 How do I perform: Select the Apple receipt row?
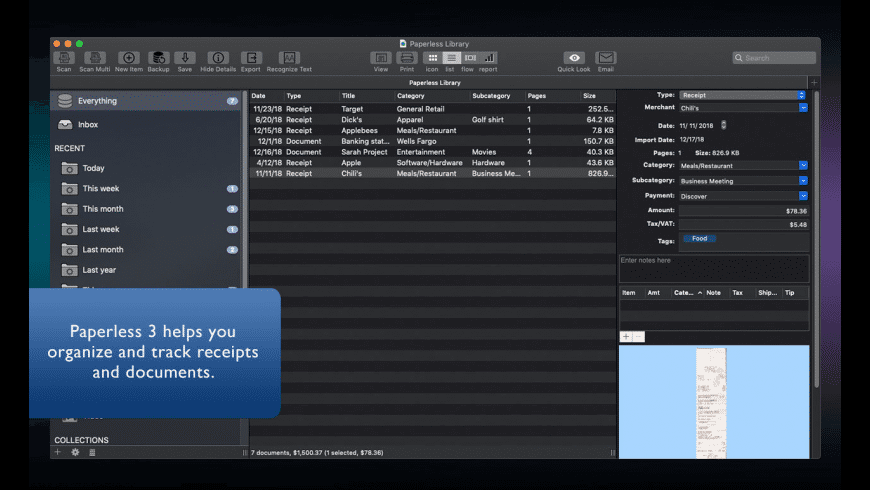(x=433, y=163)
